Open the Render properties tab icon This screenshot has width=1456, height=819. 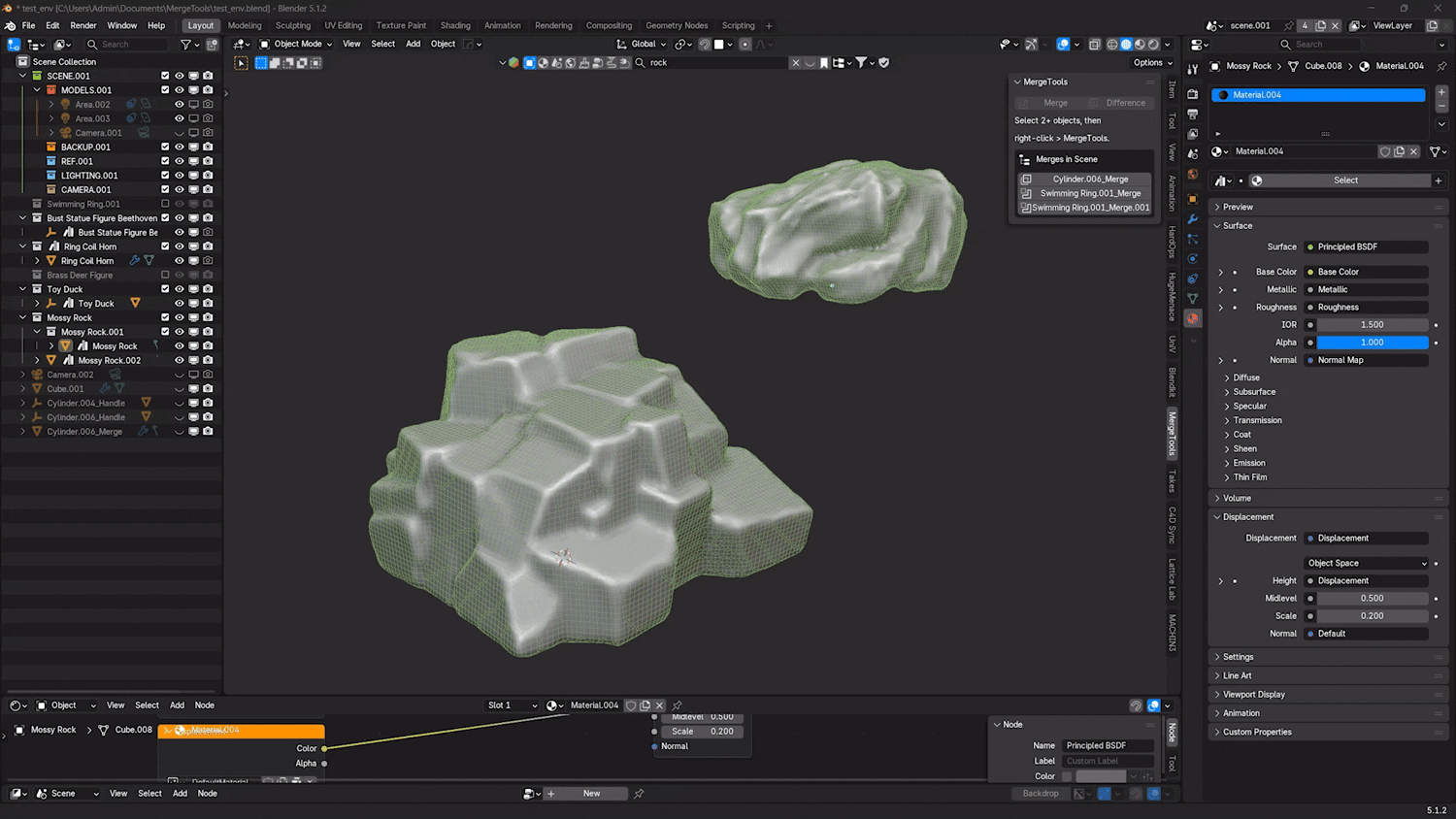coord(1193,94)
